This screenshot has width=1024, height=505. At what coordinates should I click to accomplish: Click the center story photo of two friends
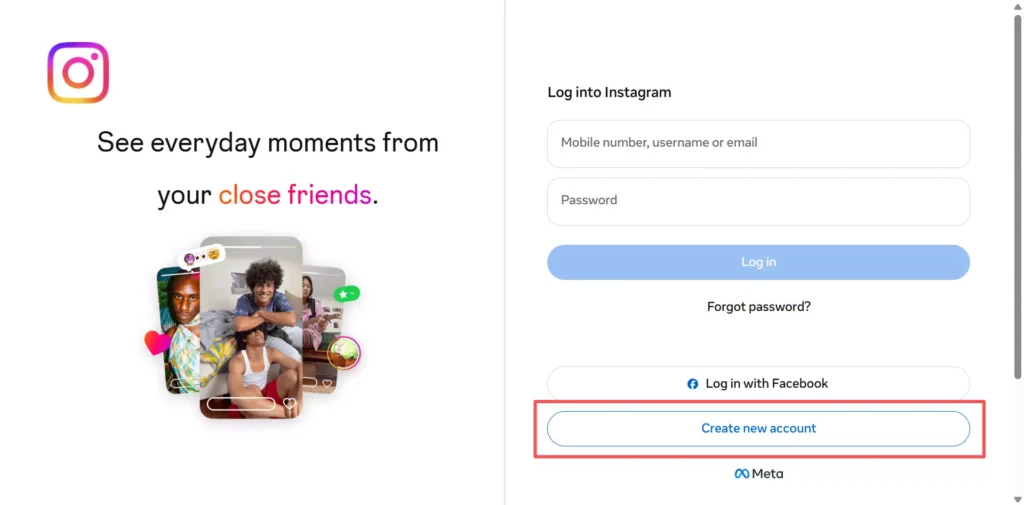[x=251, y=327]
